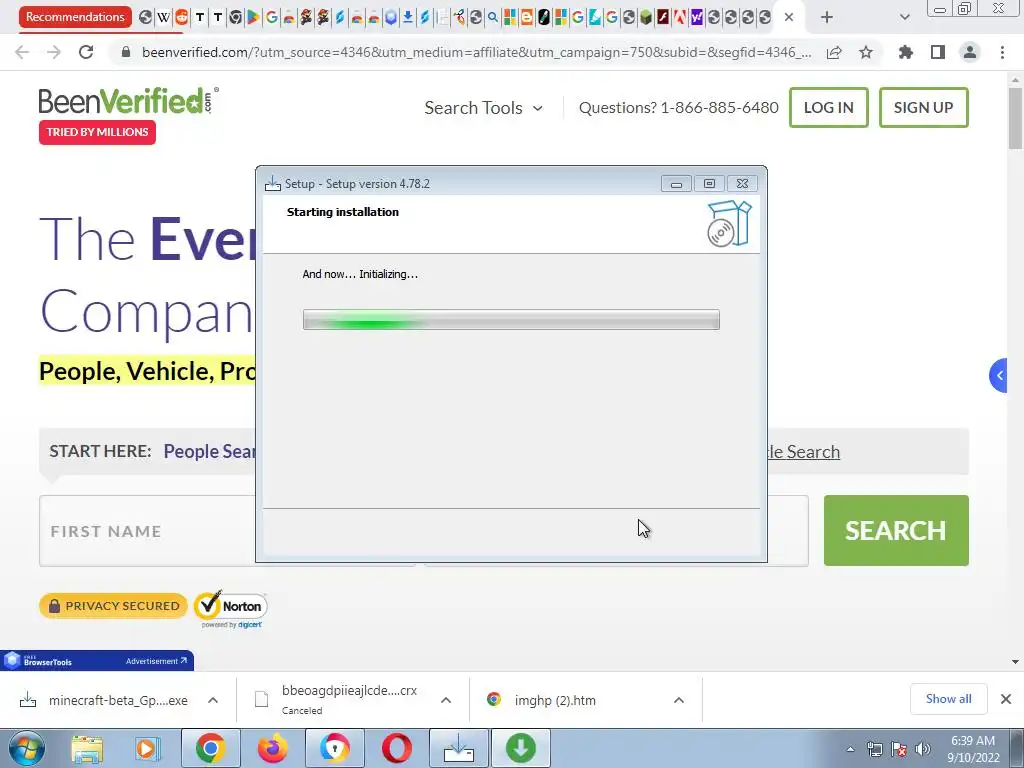Click the Norton security seal

pos(231,609)
